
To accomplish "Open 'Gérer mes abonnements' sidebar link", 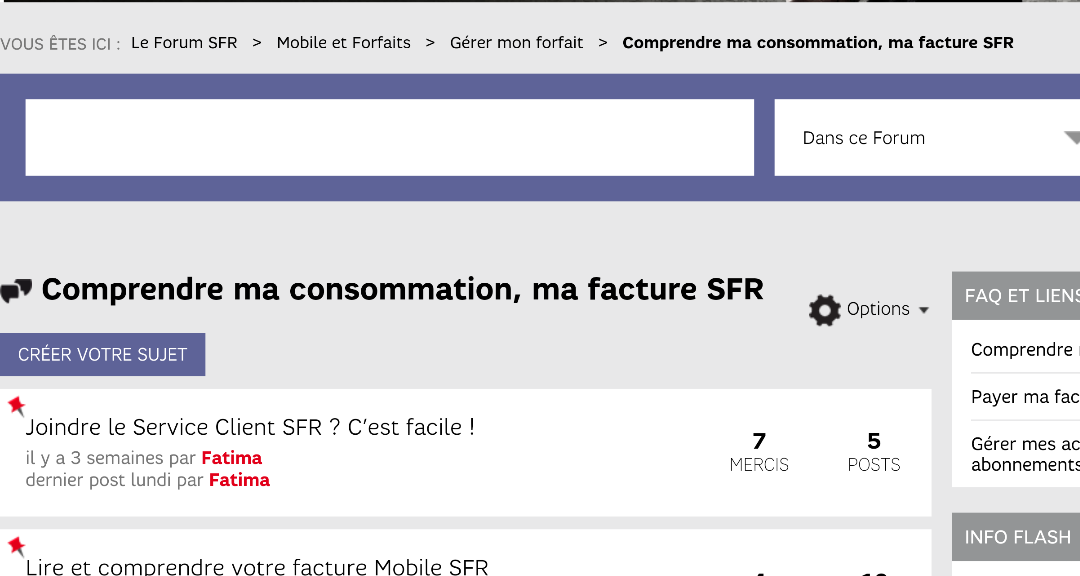I will click(x=1024, y=454).
